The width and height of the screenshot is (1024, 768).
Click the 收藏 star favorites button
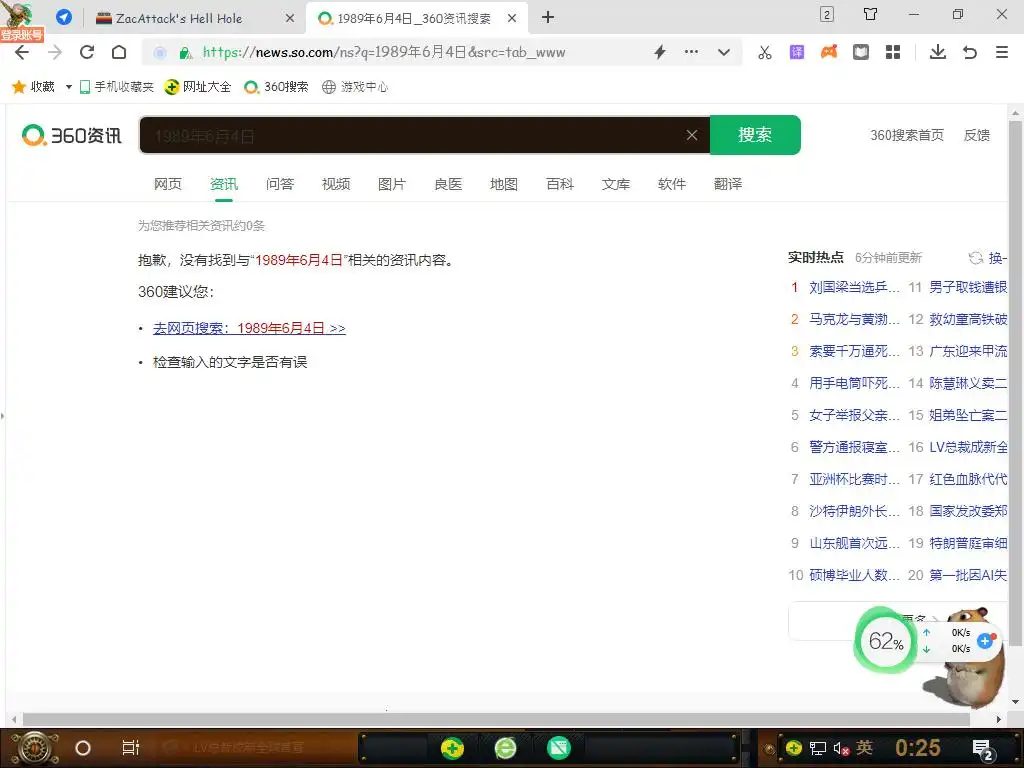click(33, 86)
